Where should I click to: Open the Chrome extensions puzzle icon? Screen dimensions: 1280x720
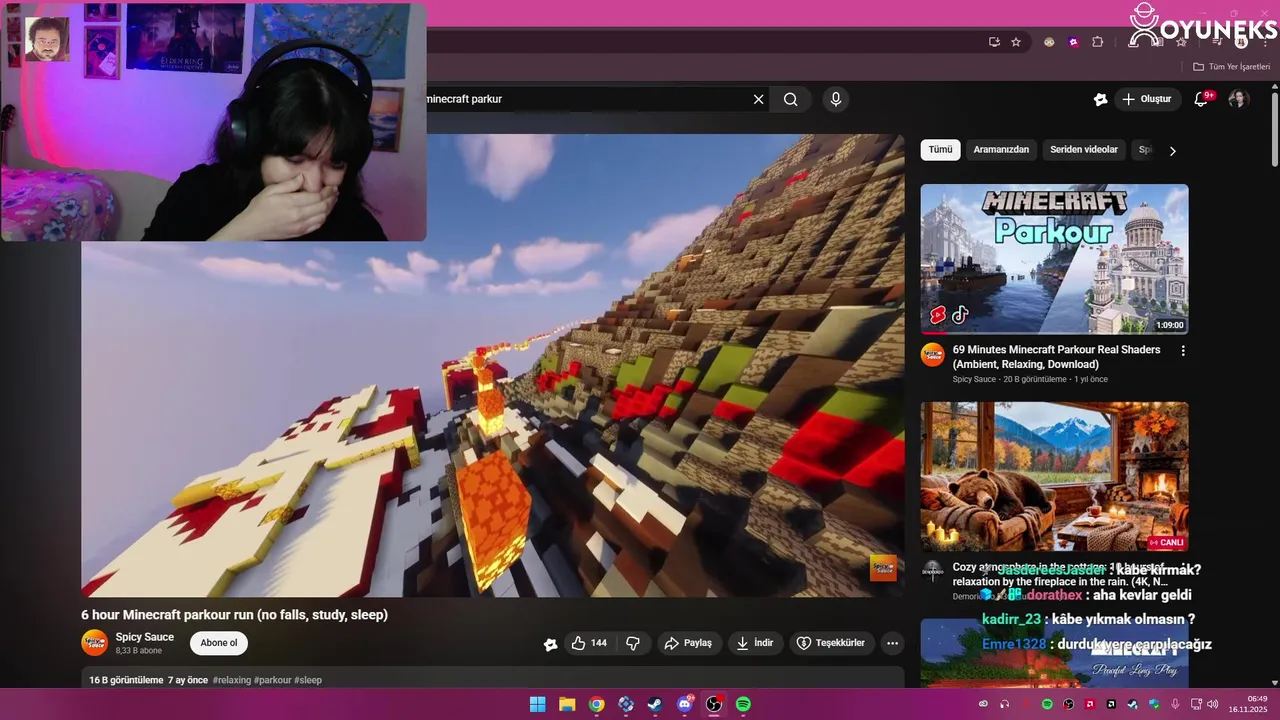pyautogui.click(x=1097, y=42)
